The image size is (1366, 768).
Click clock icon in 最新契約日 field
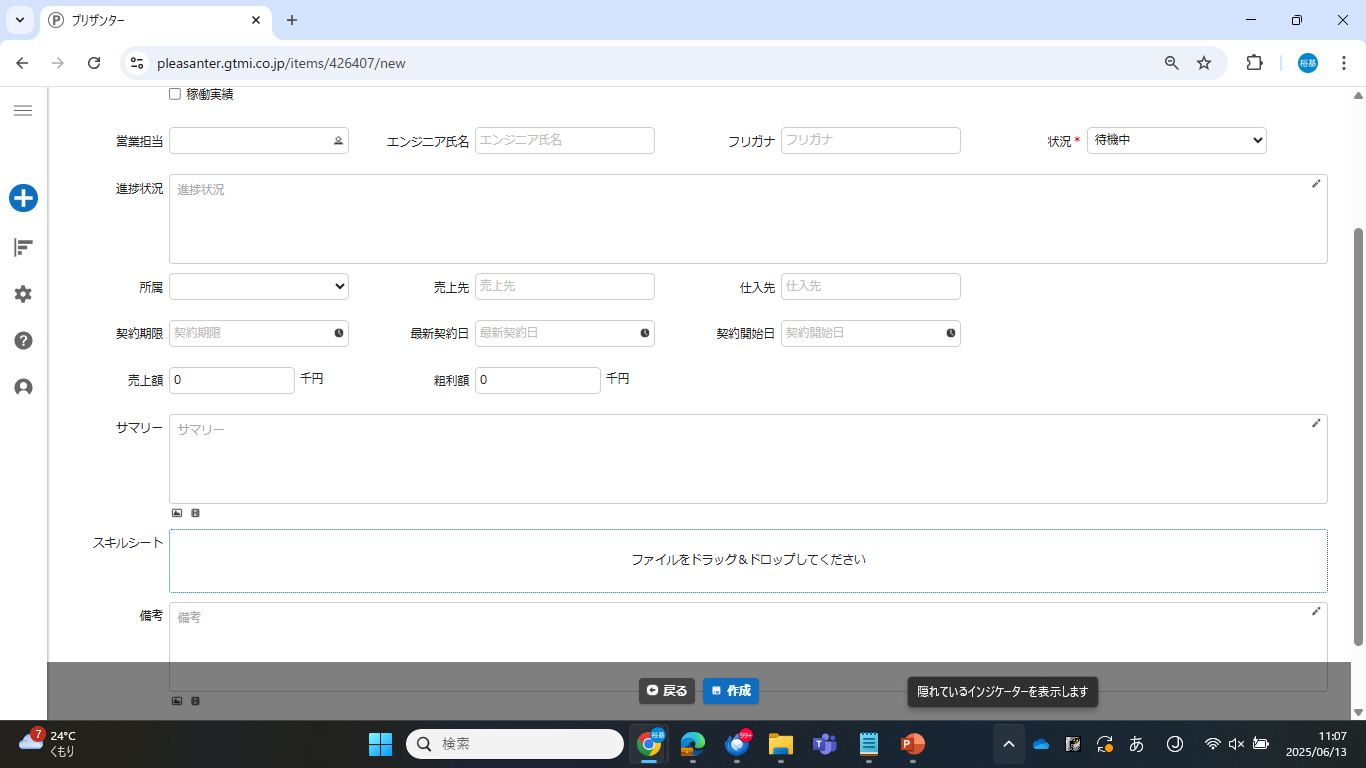645,333
